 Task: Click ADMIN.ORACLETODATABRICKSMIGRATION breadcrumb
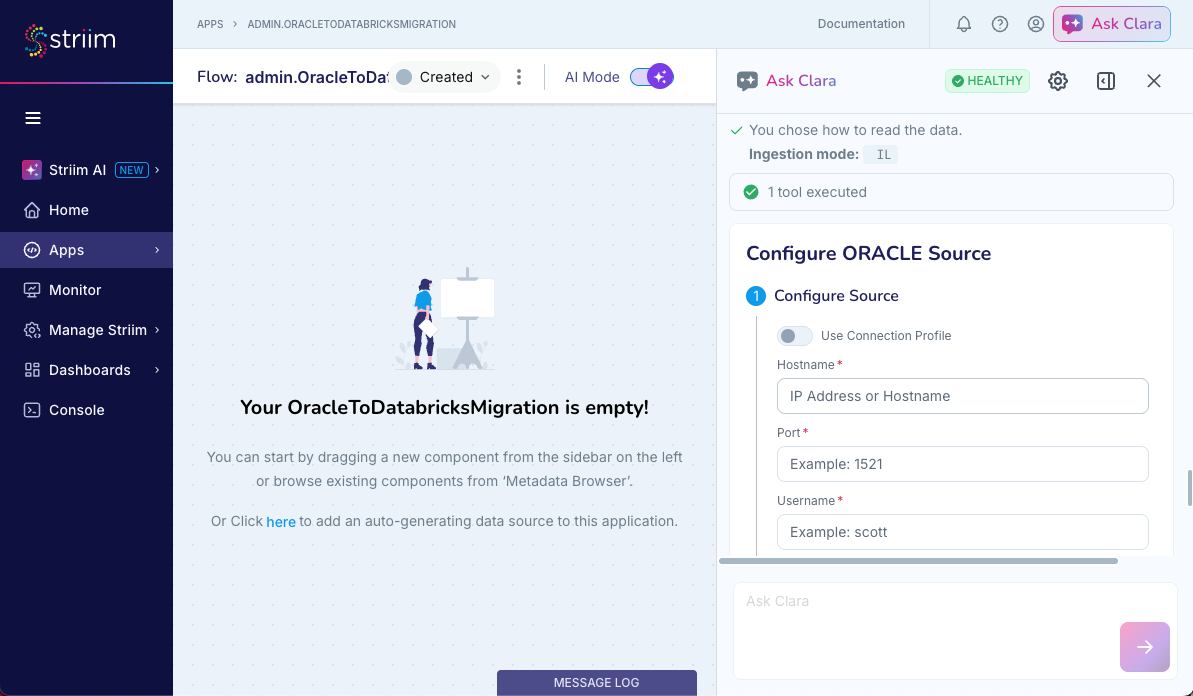[x=352, y=24]
